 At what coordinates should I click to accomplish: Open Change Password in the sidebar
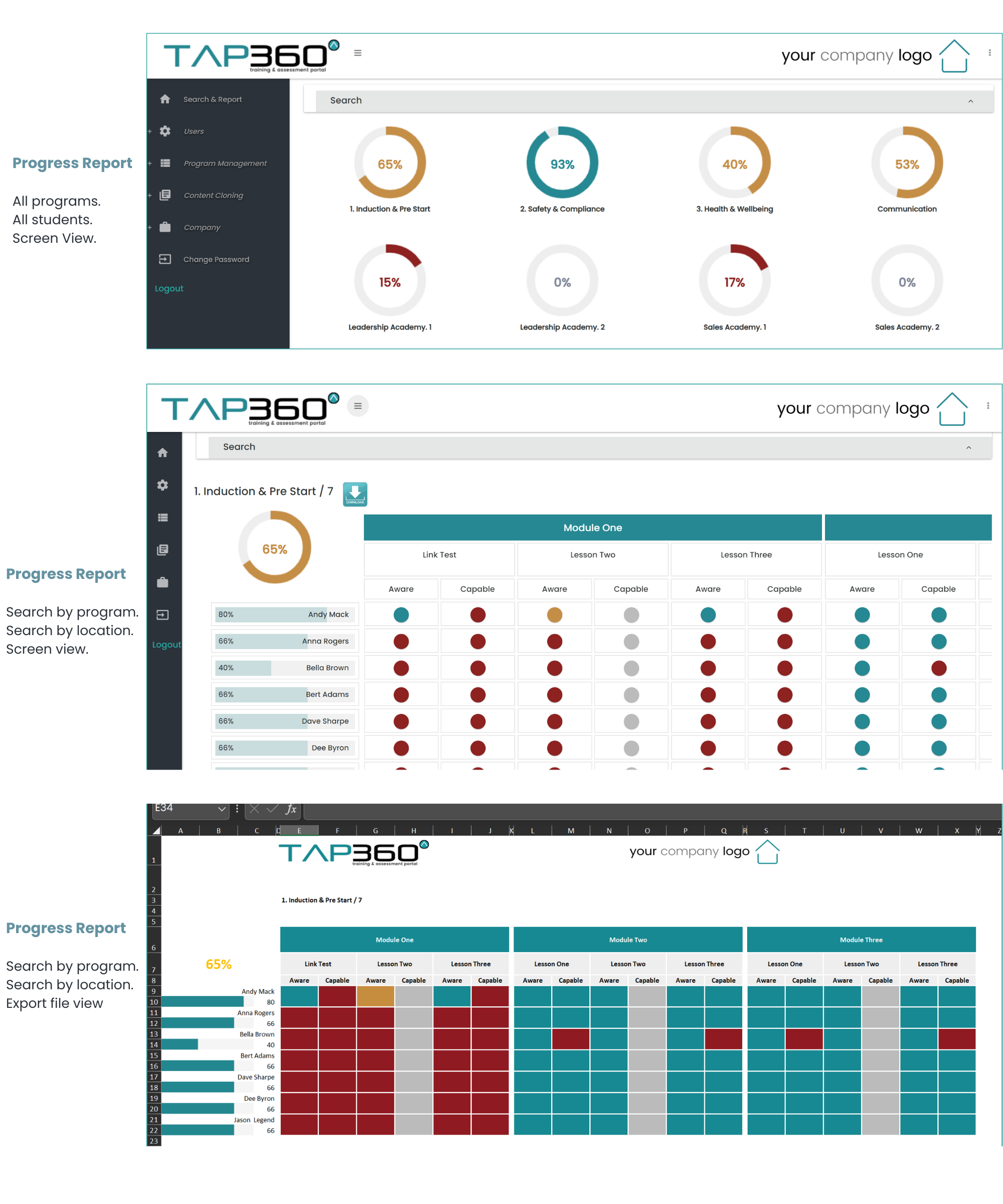tap(216, 259)
